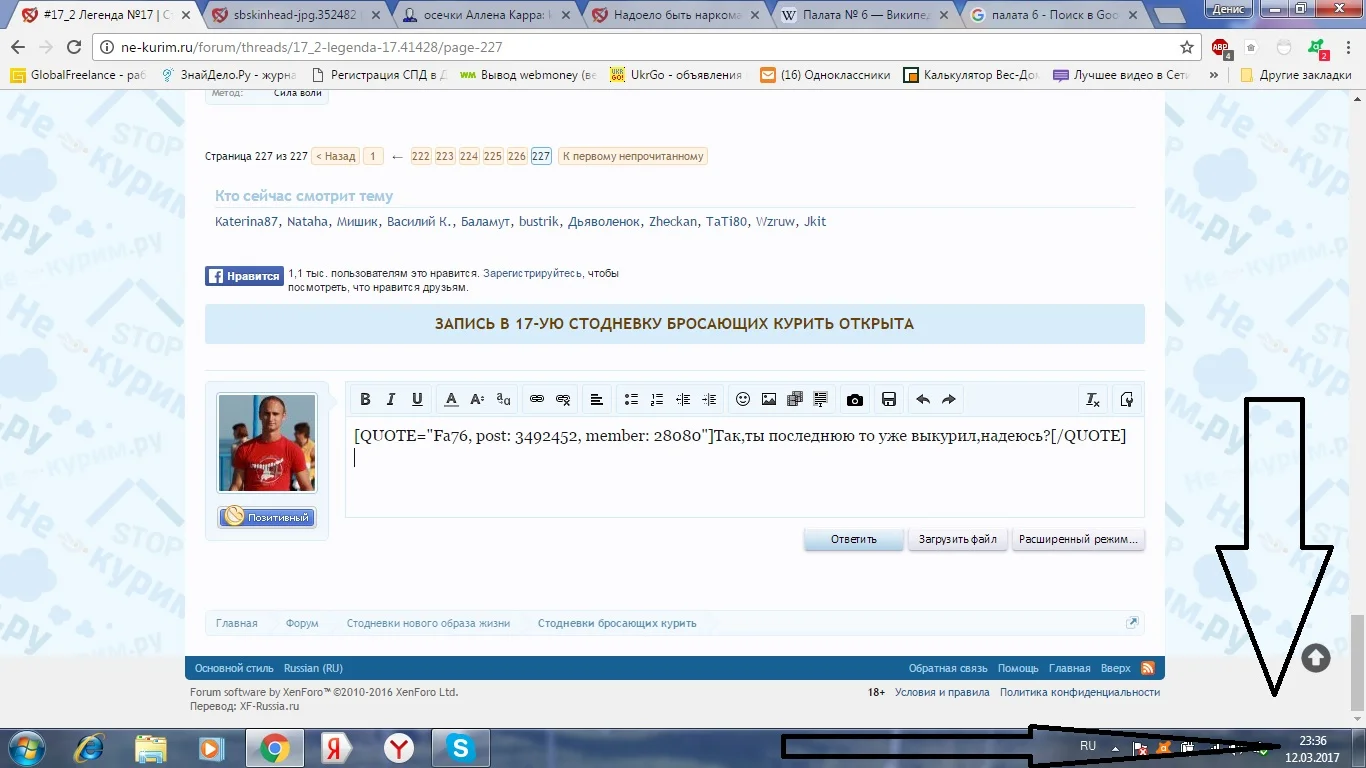
Task: Toggle bold formatting in the editor
Action: coord(365,399)
